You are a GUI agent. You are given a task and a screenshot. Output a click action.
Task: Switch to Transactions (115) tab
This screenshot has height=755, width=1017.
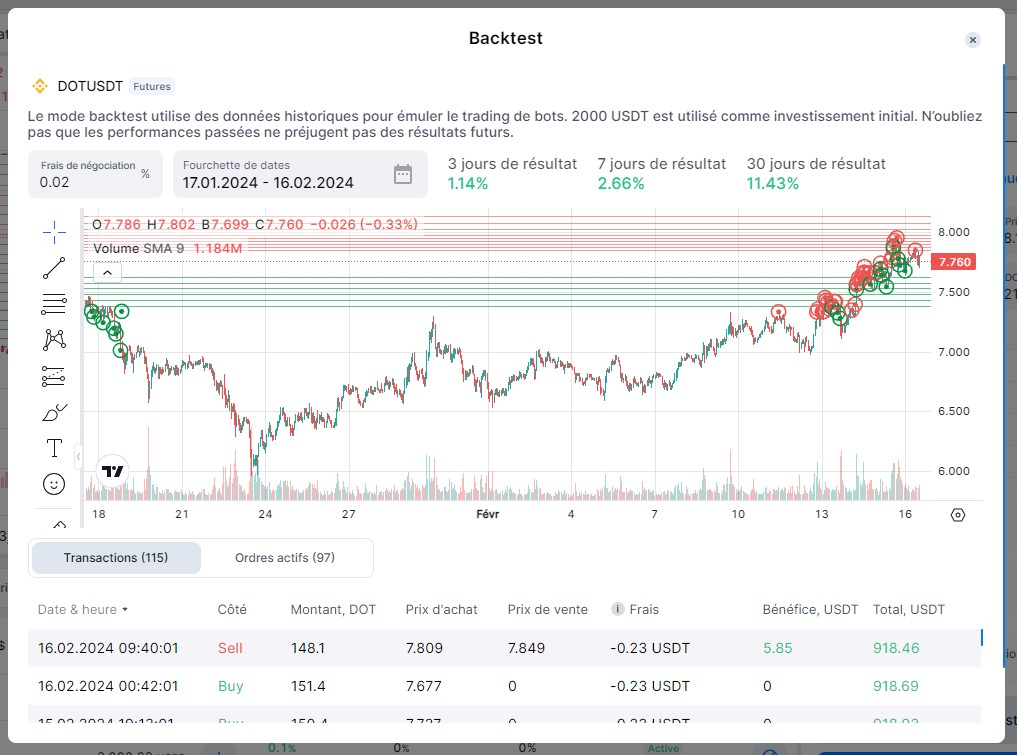[116, 557]
